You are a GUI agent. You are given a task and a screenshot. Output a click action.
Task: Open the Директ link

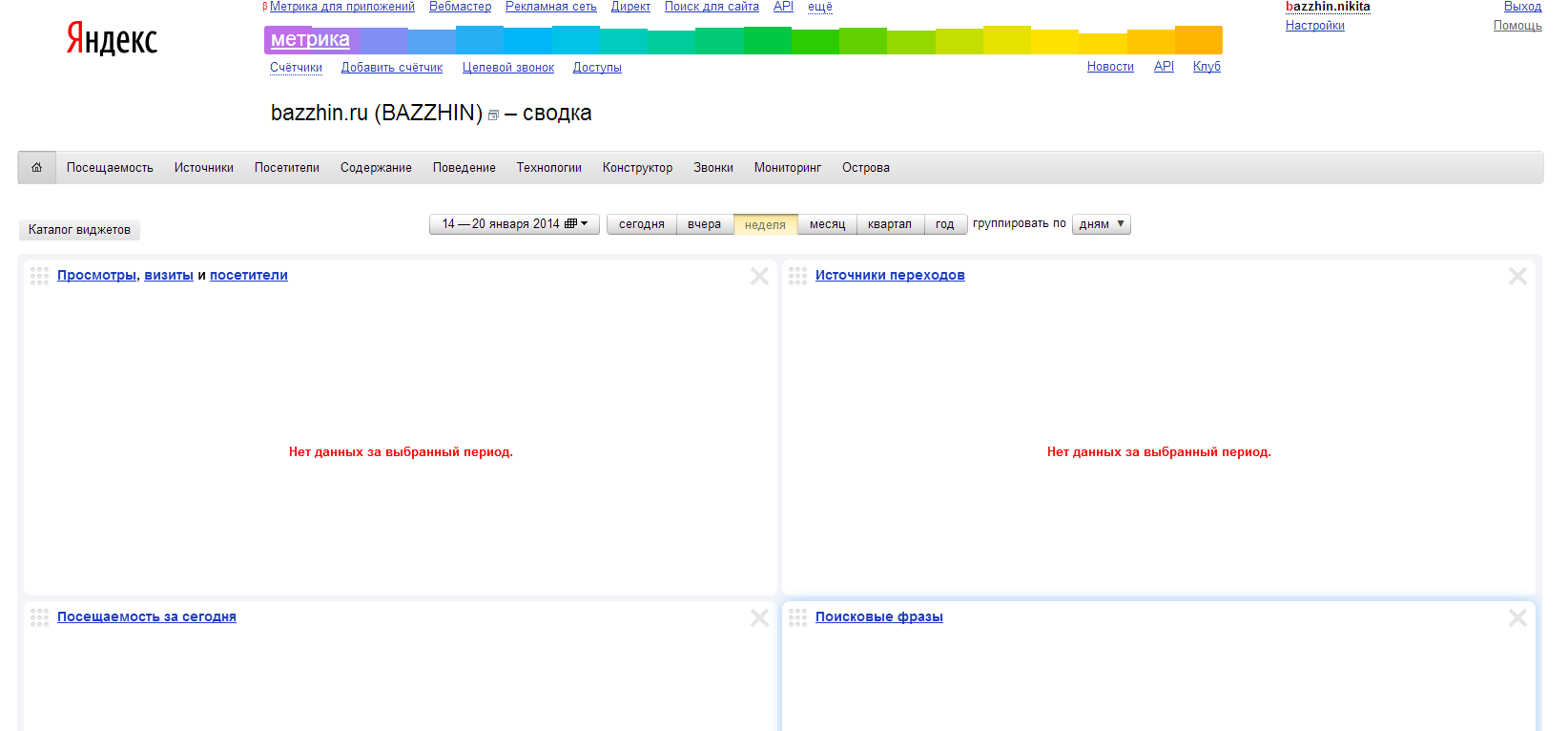(x=630, y=7)
